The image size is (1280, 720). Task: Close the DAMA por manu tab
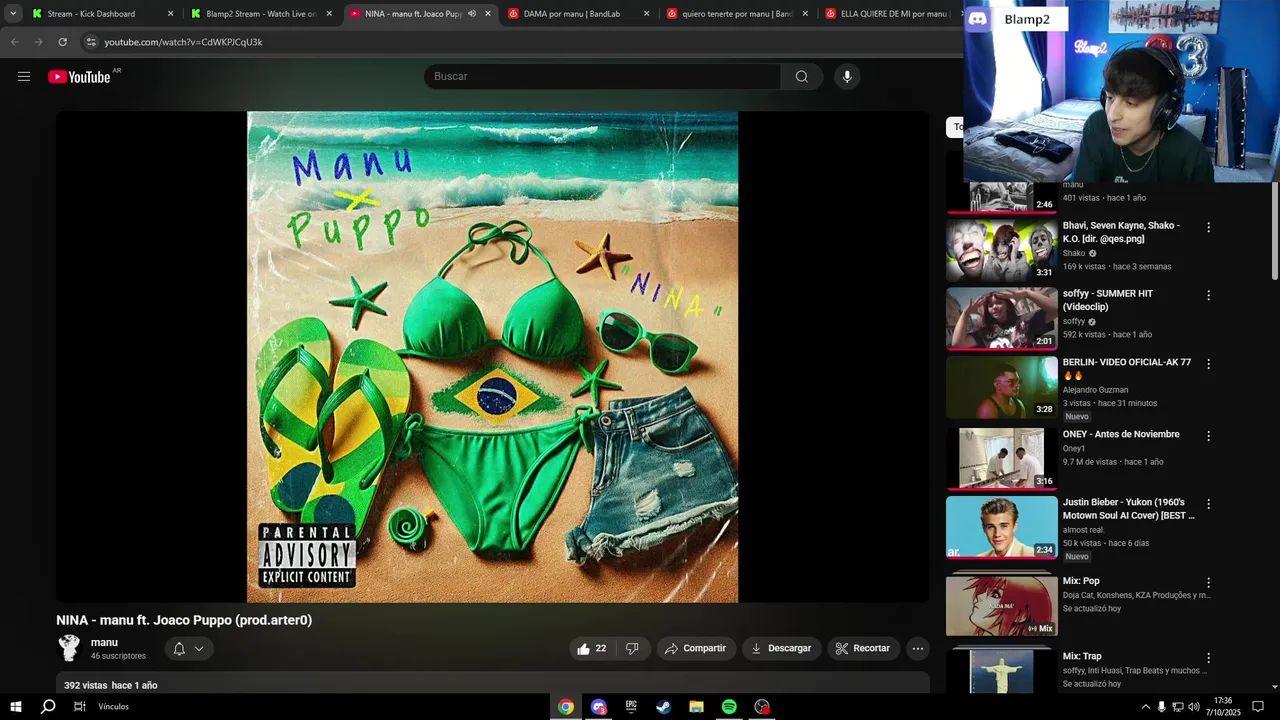click(x=646, y=14)
